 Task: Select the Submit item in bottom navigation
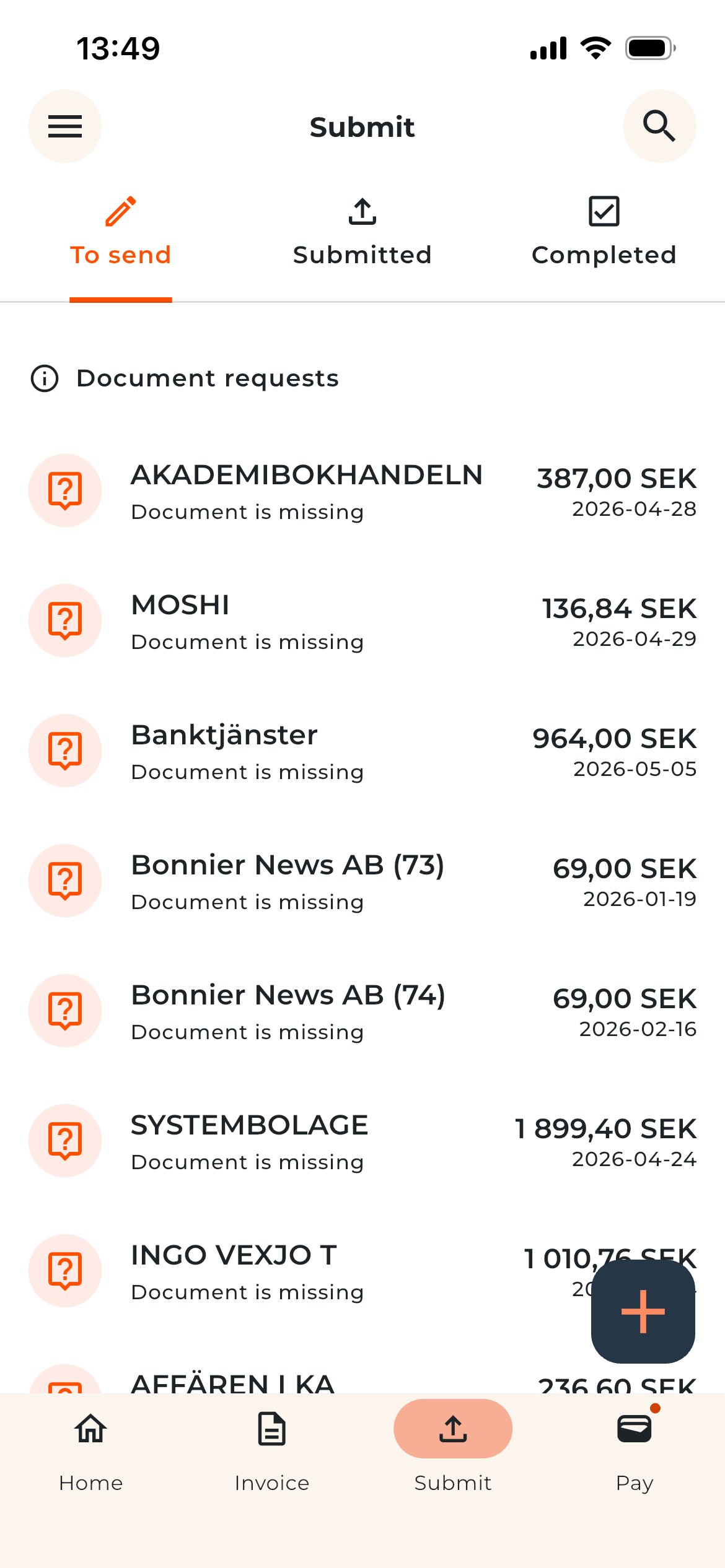coord(453,1449)
